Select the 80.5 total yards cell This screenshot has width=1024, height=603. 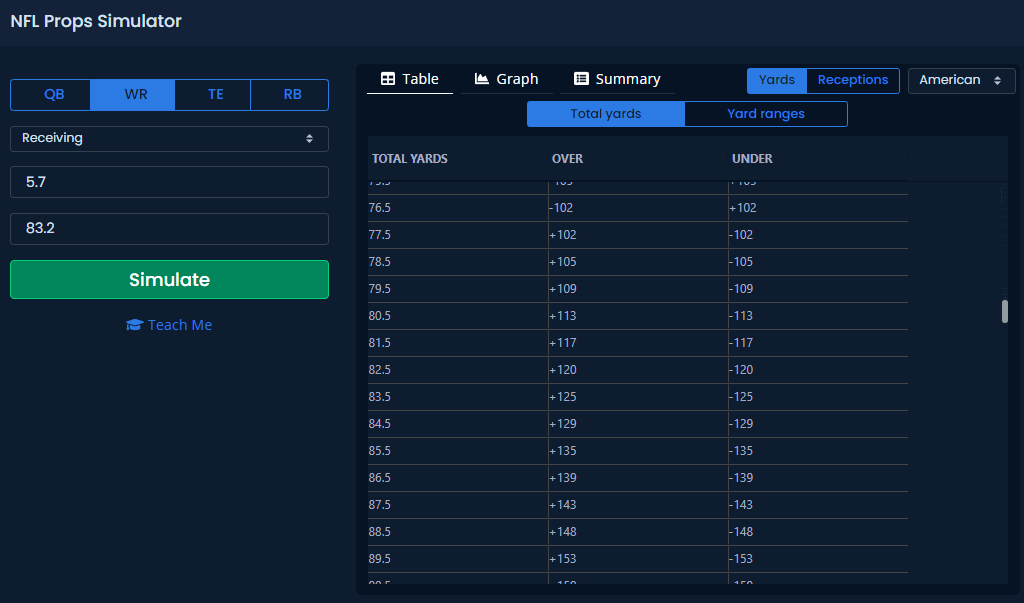click(x=458, y=316)
